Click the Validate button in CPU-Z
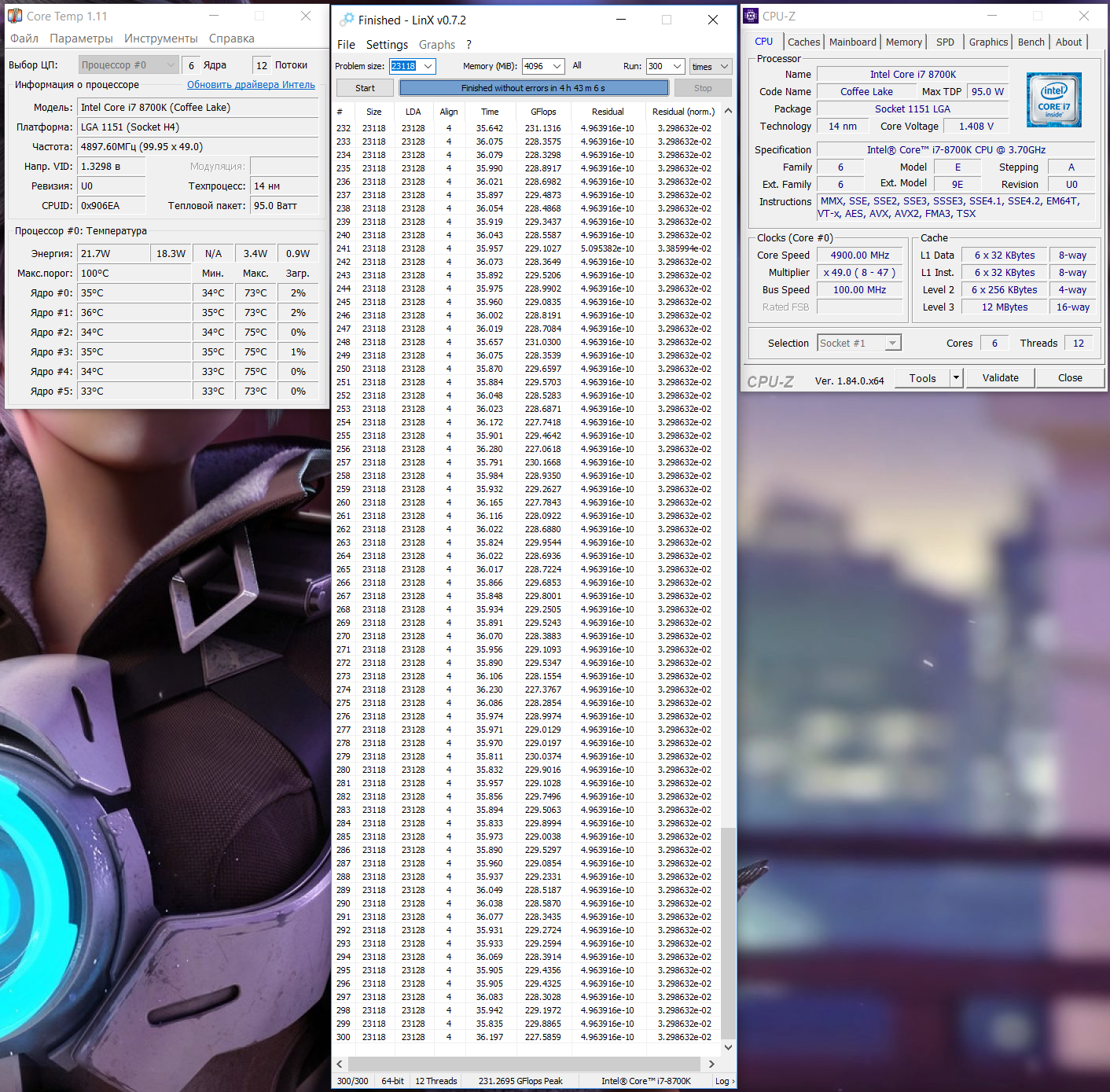The image size is (1110, 1092). (1000, 378)
